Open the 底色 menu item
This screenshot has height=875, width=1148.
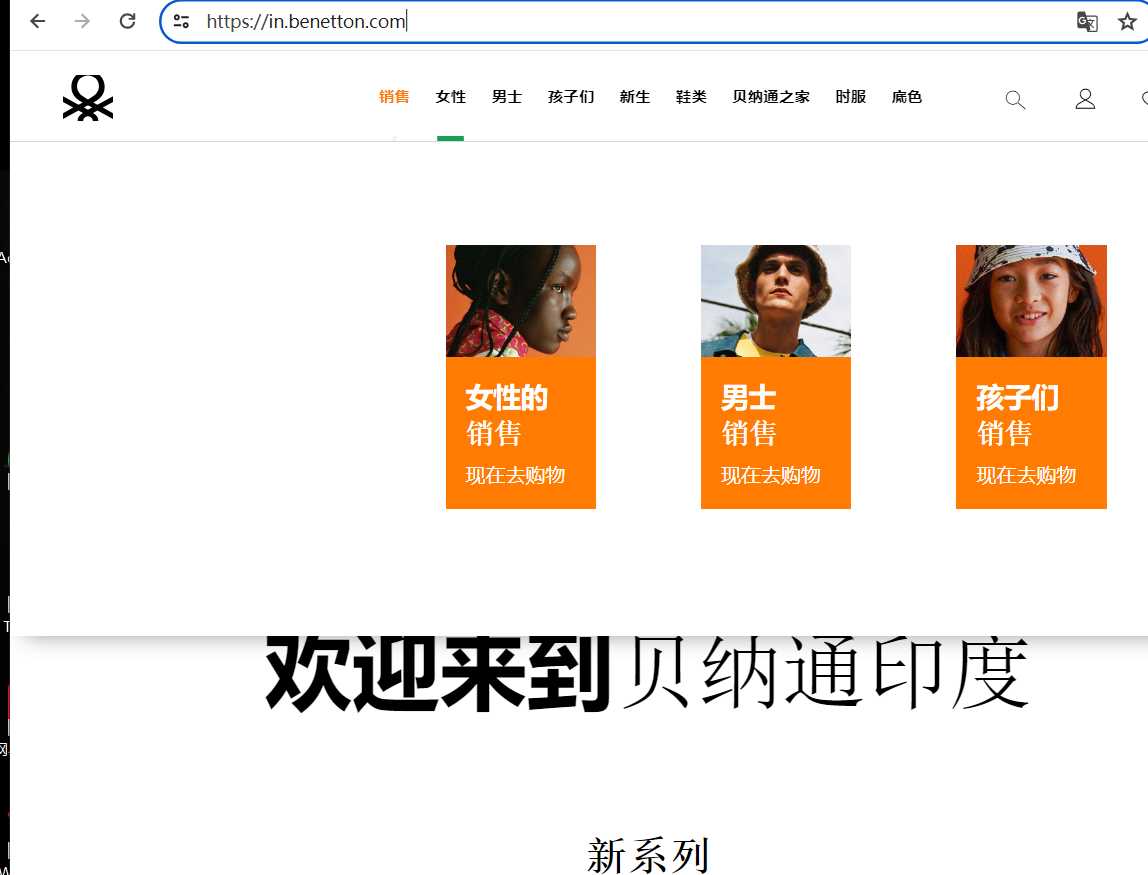(906, 97)
